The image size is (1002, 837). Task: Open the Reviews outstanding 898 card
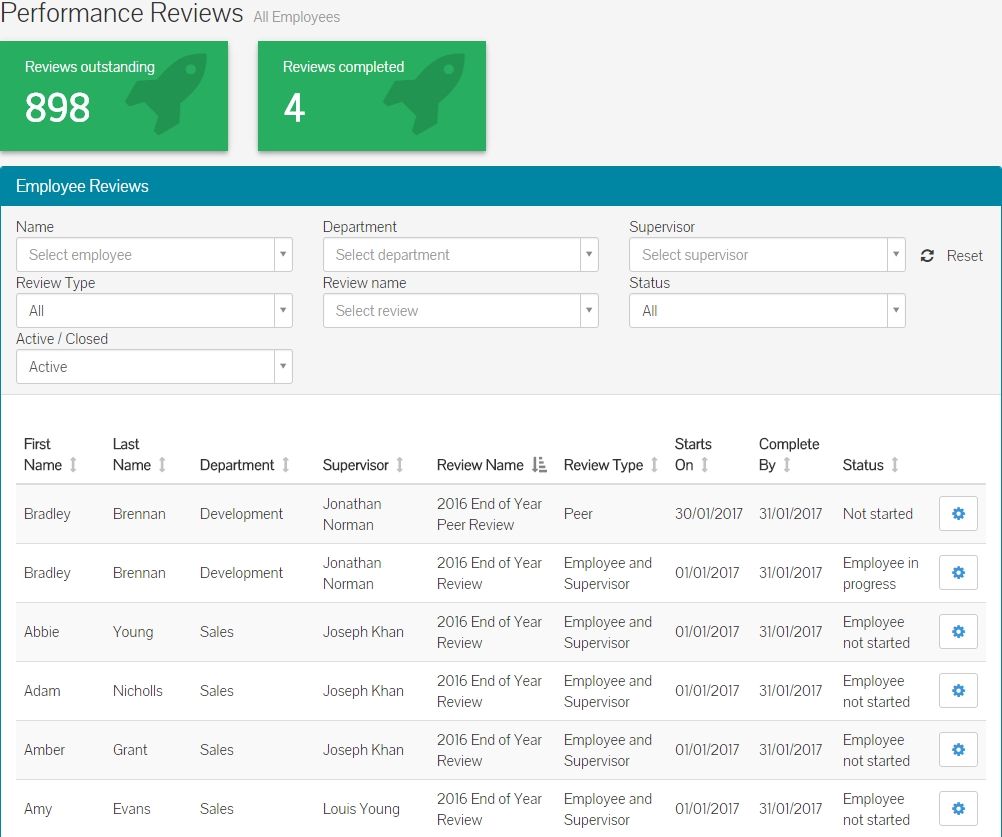pyautogui.click(x=114, y=96)
